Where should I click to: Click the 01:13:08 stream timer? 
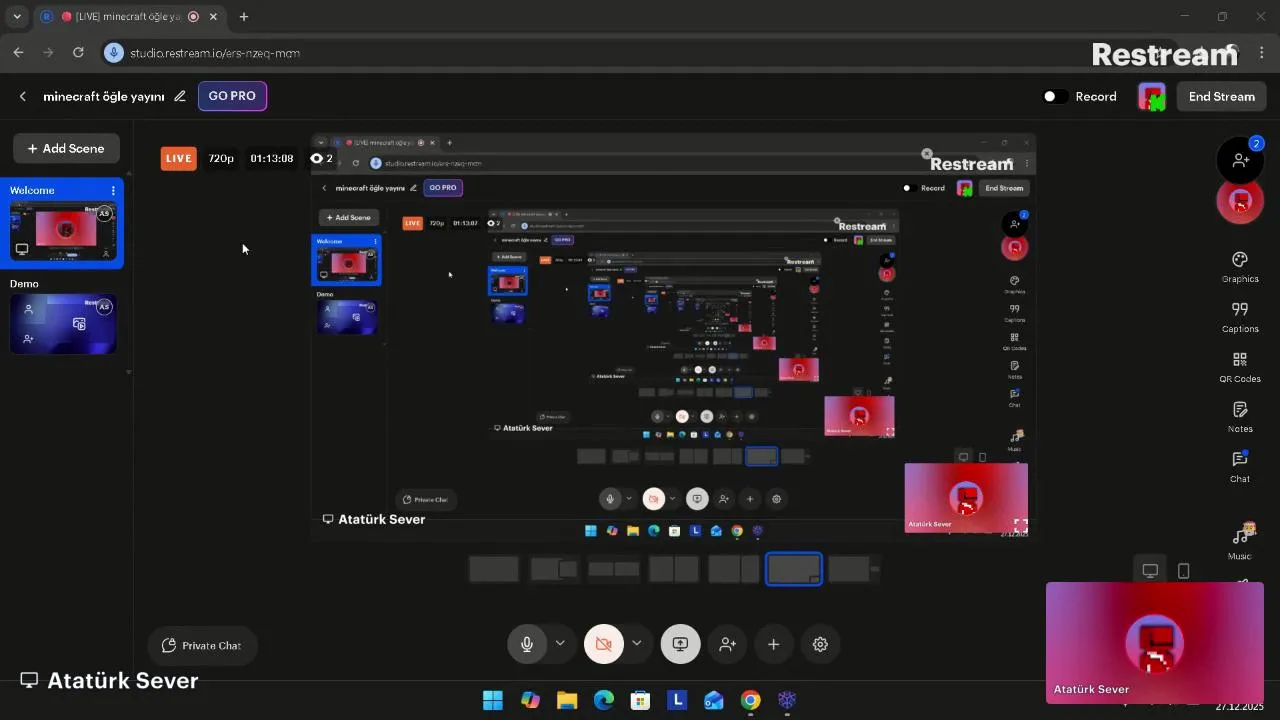(272, 158)
